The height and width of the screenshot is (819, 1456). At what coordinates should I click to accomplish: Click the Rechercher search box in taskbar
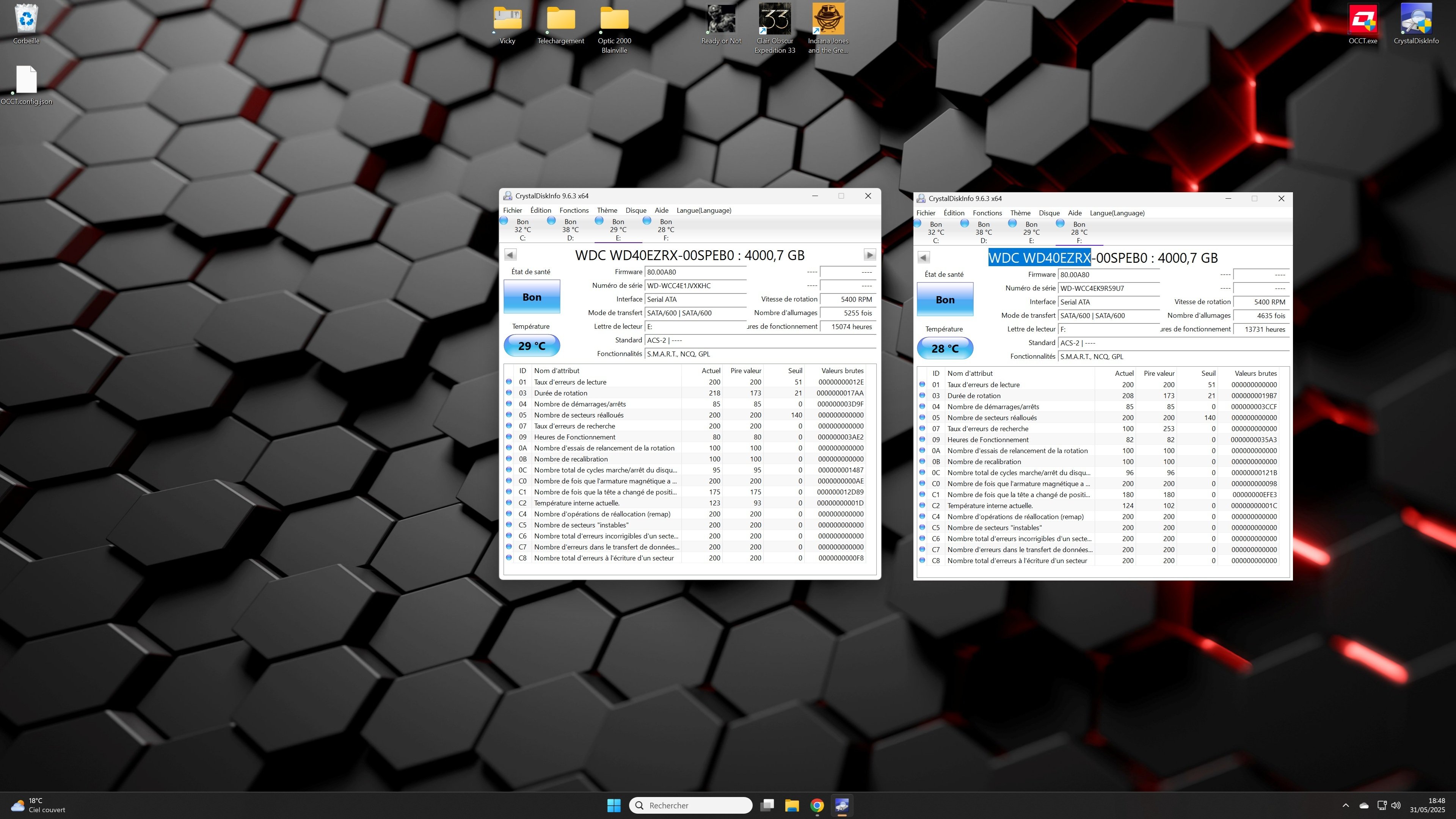(690, 805)
